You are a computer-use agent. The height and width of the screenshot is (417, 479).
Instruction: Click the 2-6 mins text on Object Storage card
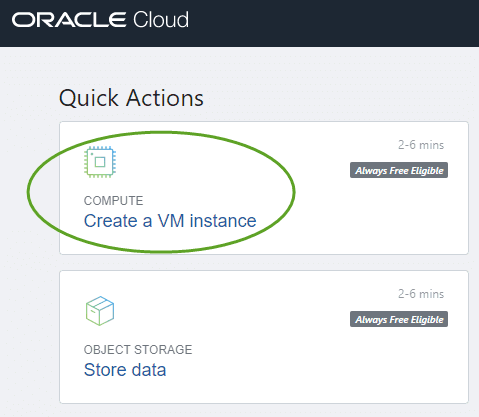[421, 294]
